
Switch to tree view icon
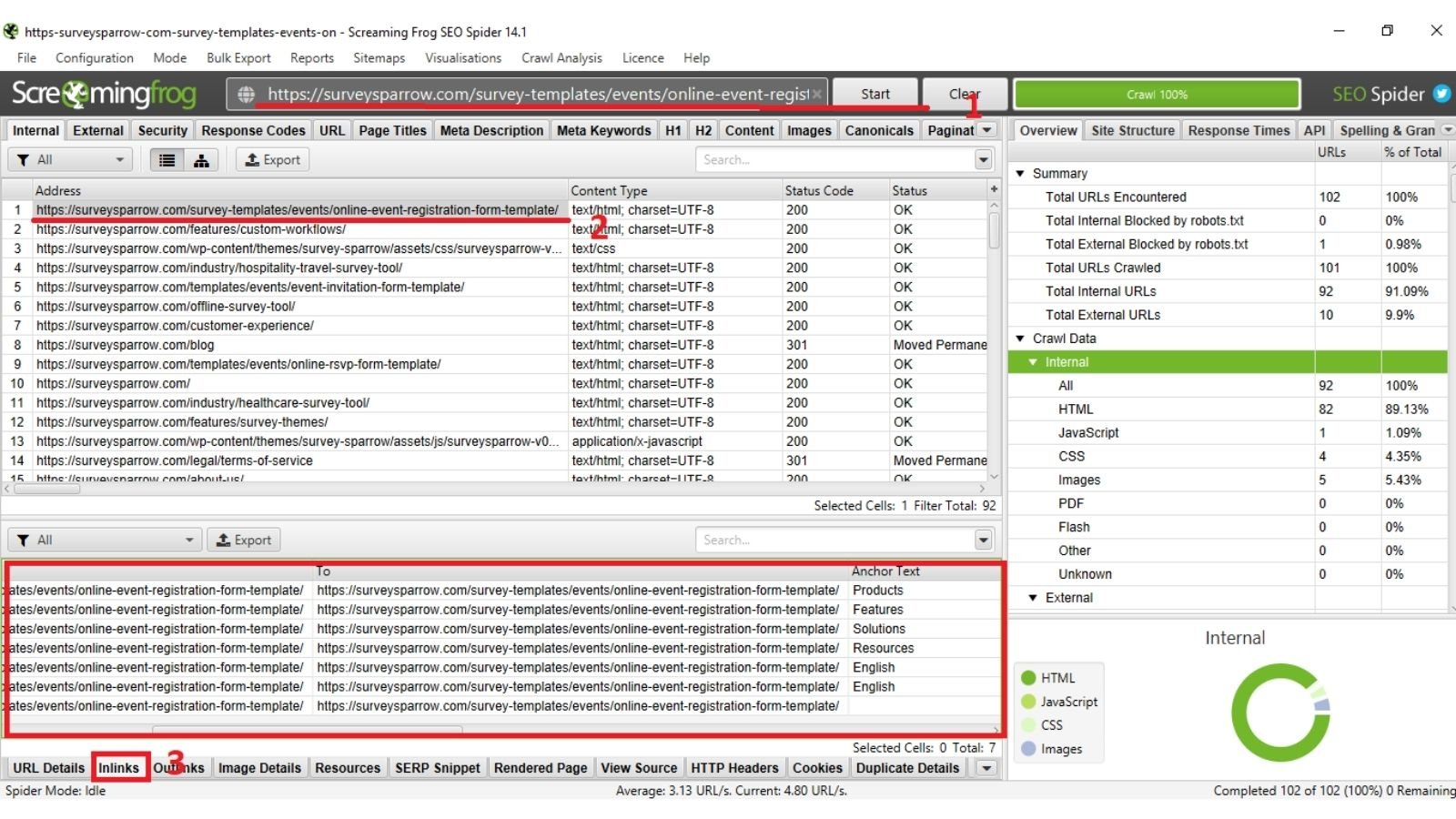201,160
